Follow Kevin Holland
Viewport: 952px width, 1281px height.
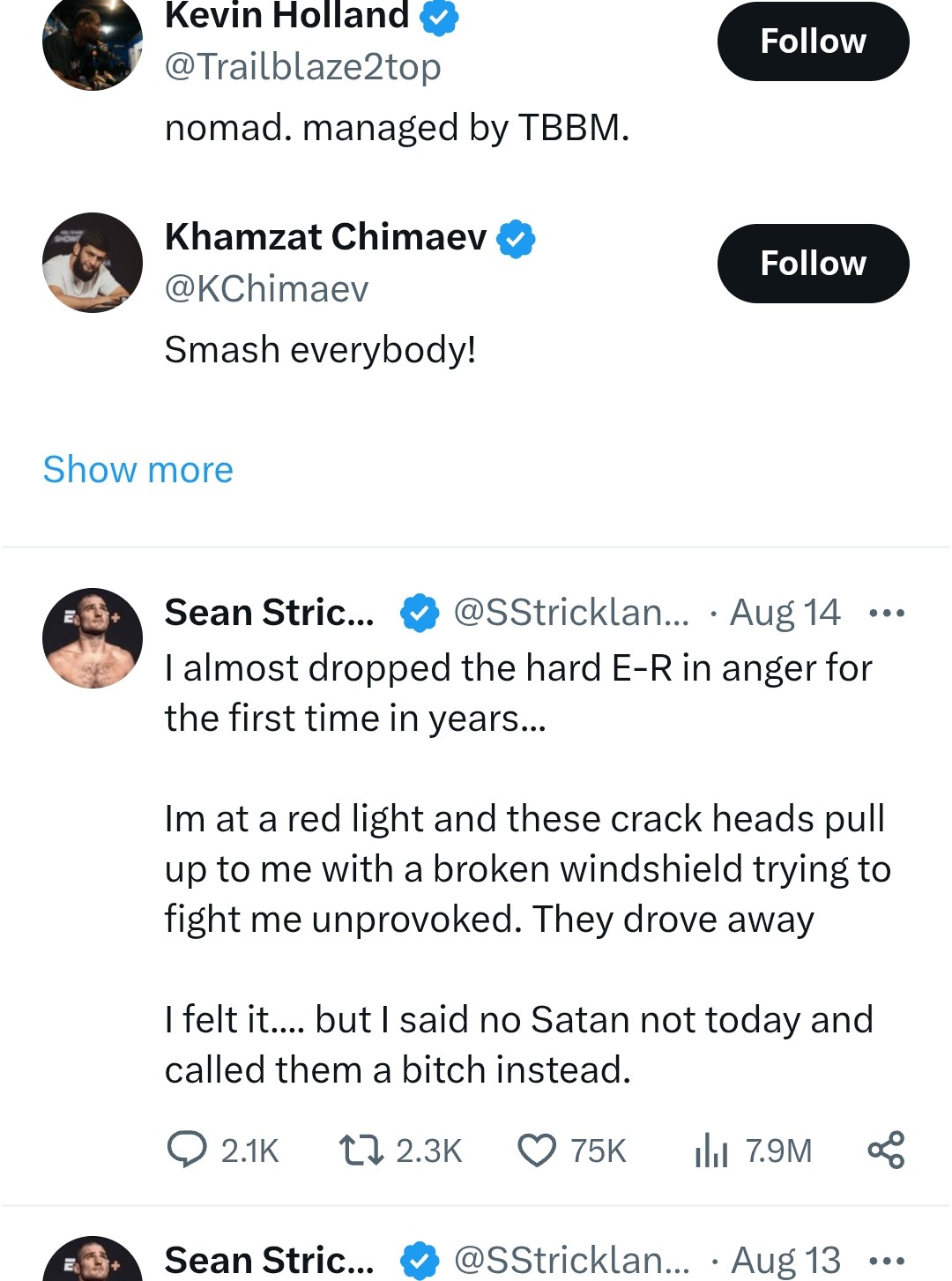tap(813, 41)
